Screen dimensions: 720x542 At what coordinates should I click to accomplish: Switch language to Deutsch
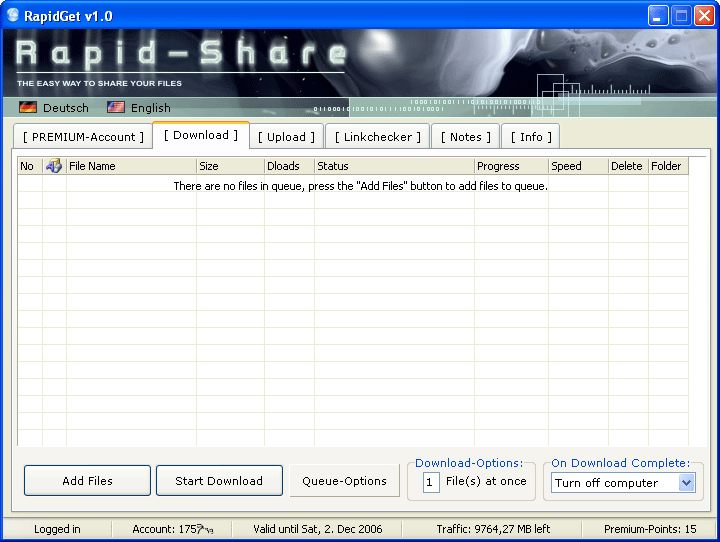click(66, 108)
